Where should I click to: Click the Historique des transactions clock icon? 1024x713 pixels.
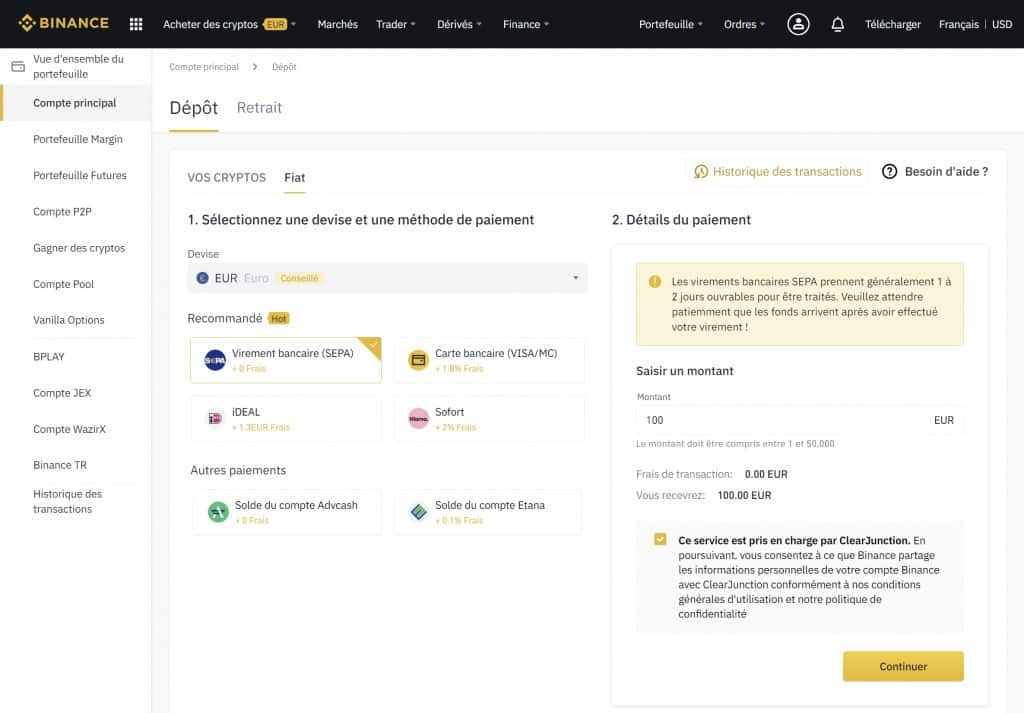[701, 171]
